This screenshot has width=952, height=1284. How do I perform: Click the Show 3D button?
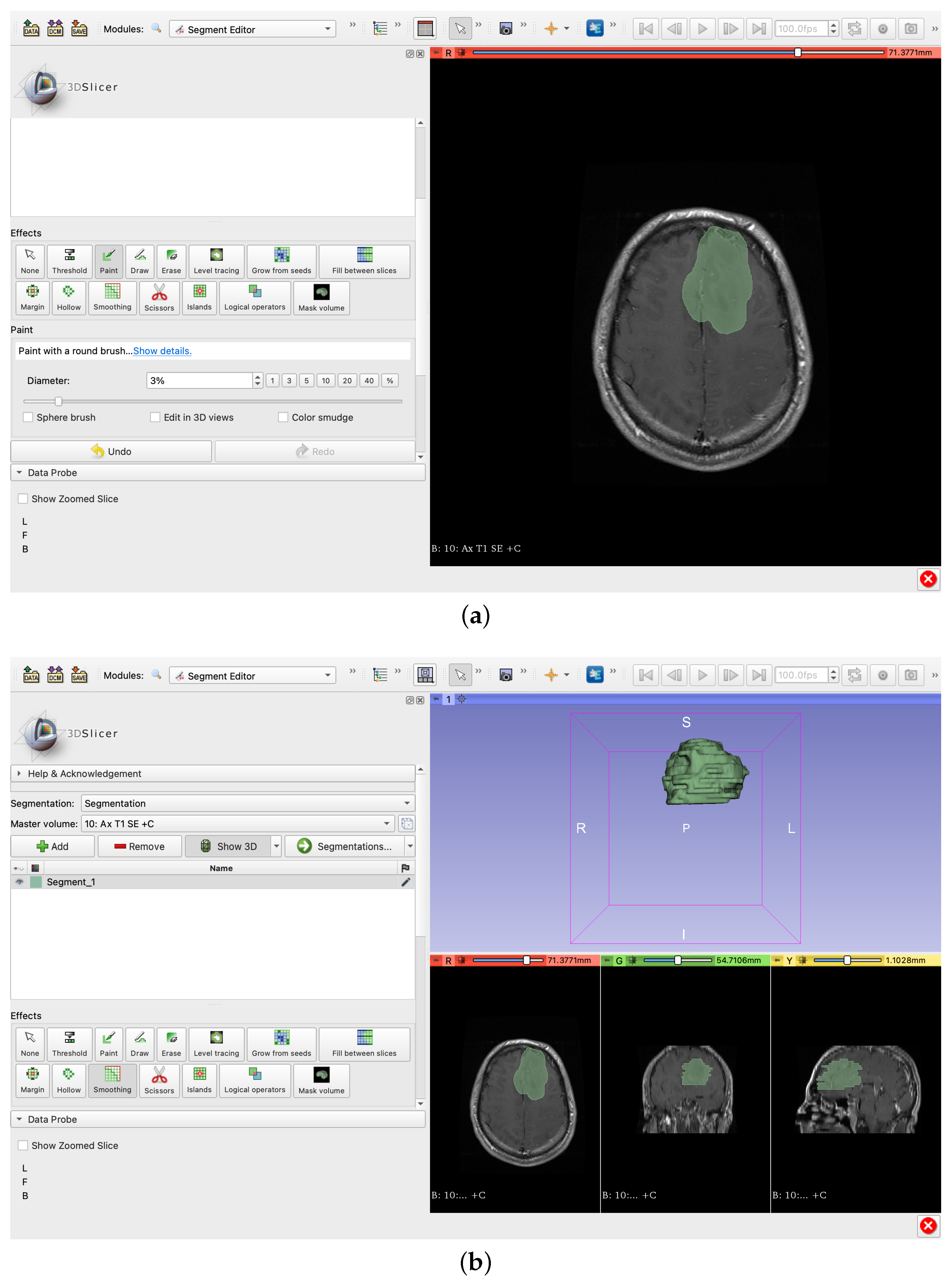pyautogui.click(x=228, y=846)
